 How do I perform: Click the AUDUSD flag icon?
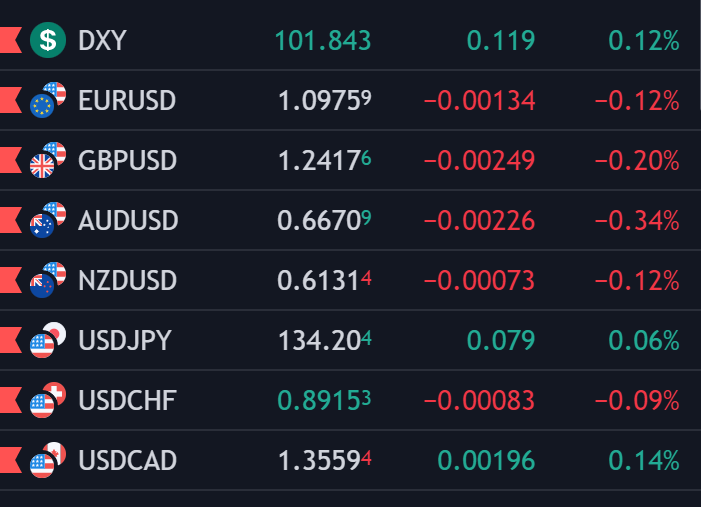click(47, 221)
